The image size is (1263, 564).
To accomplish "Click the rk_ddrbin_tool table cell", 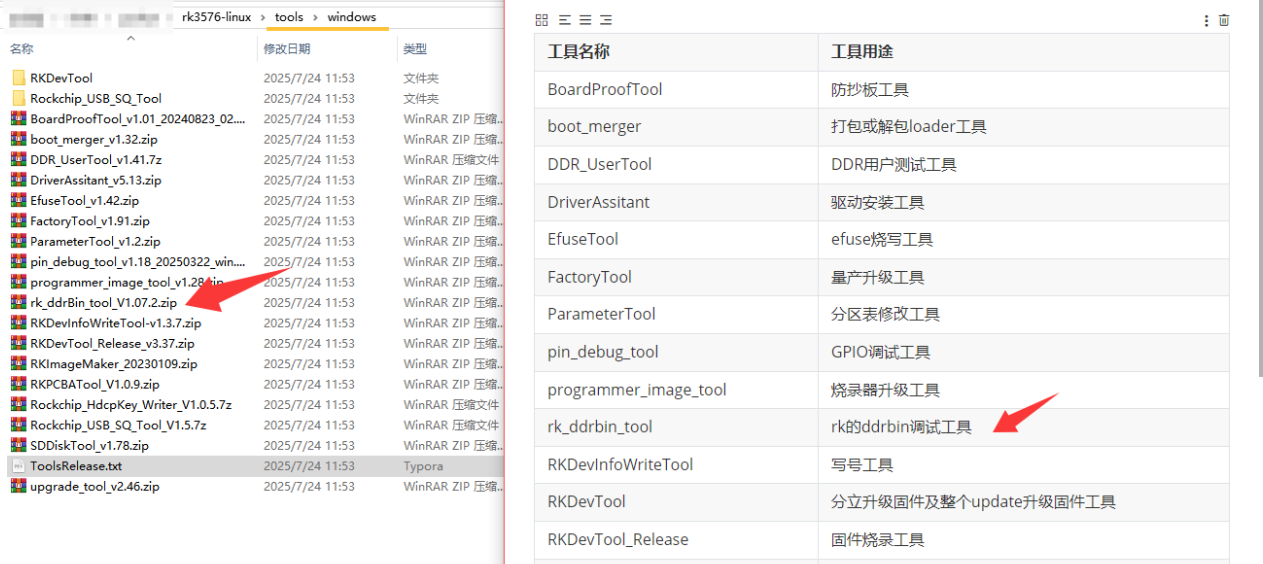I will point(600,427).
